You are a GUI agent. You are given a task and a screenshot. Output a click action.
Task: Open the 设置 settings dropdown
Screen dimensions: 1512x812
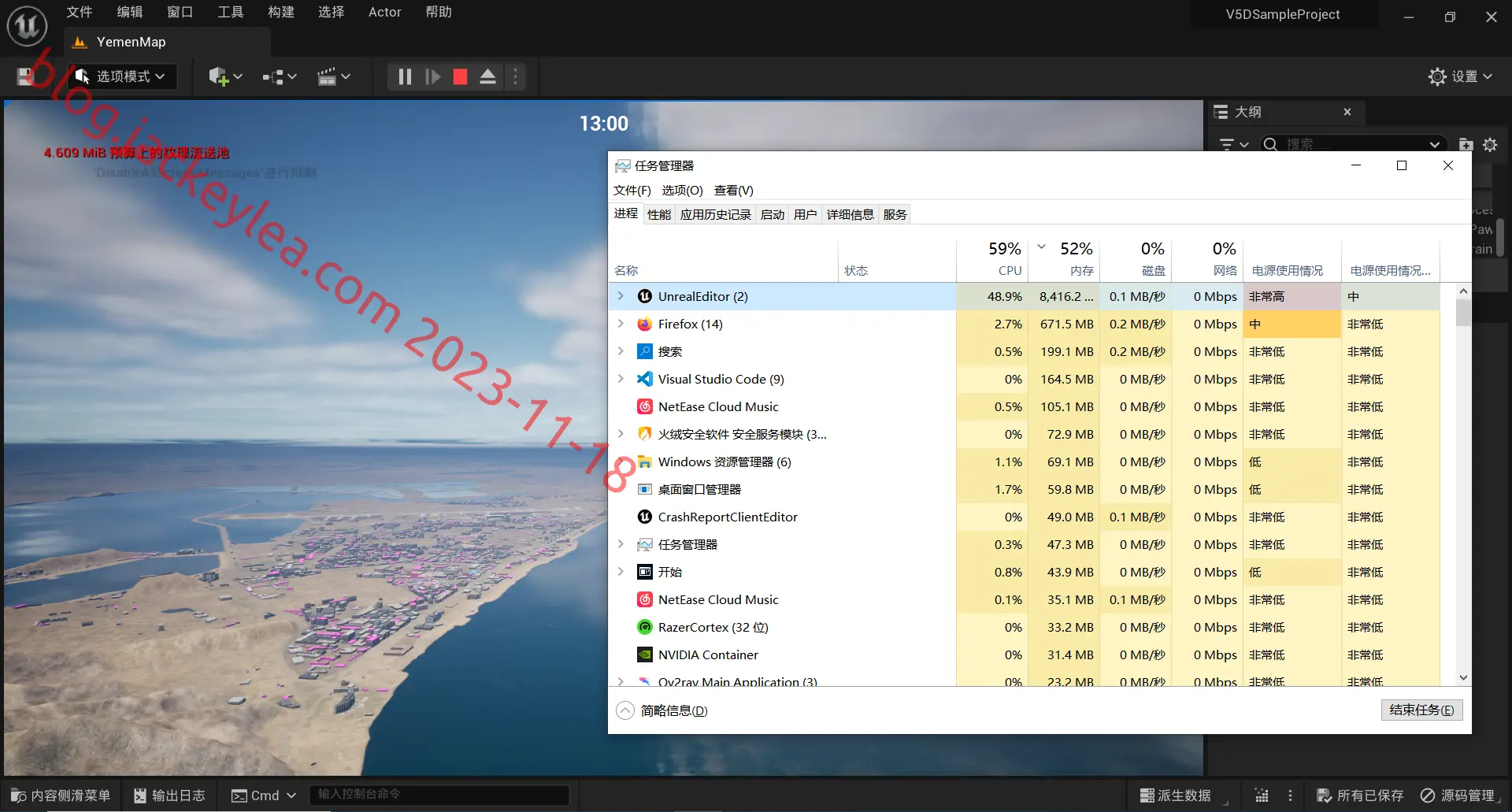[1460, 76]
